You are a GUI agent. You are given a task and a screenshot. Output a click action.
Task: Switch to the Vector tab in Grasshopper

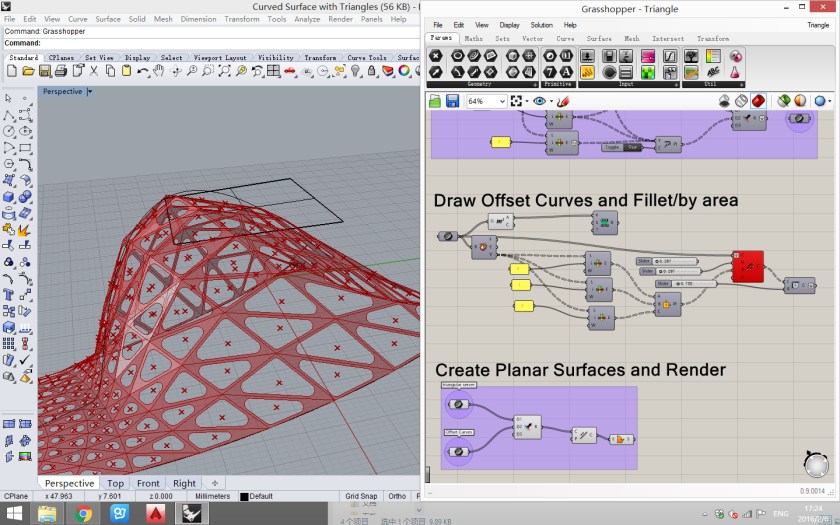532,39
